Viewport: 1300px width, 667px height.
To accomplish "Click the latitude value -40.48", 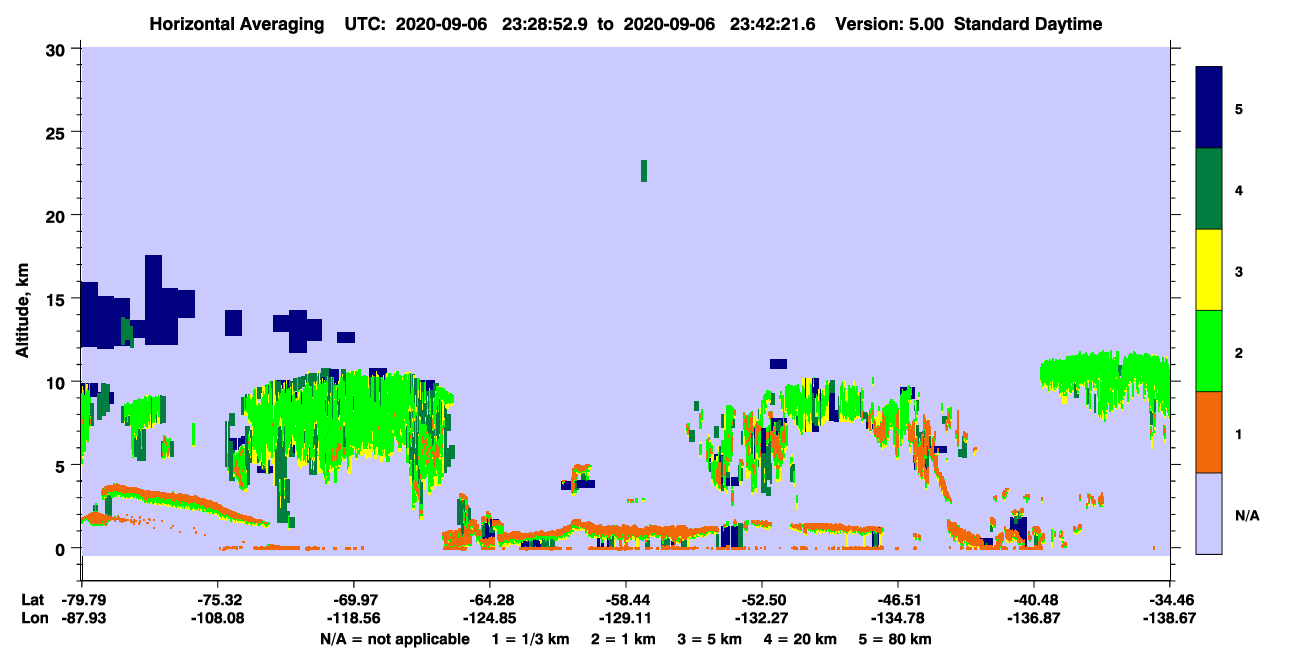I will click(x=1034, y=600).
